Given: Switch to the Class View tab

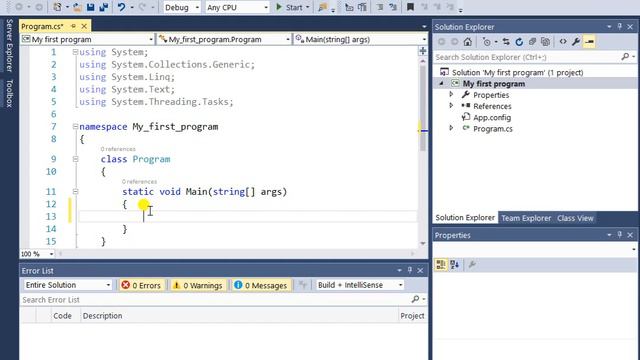Looking at the screenshot, I should pos(575,218).
